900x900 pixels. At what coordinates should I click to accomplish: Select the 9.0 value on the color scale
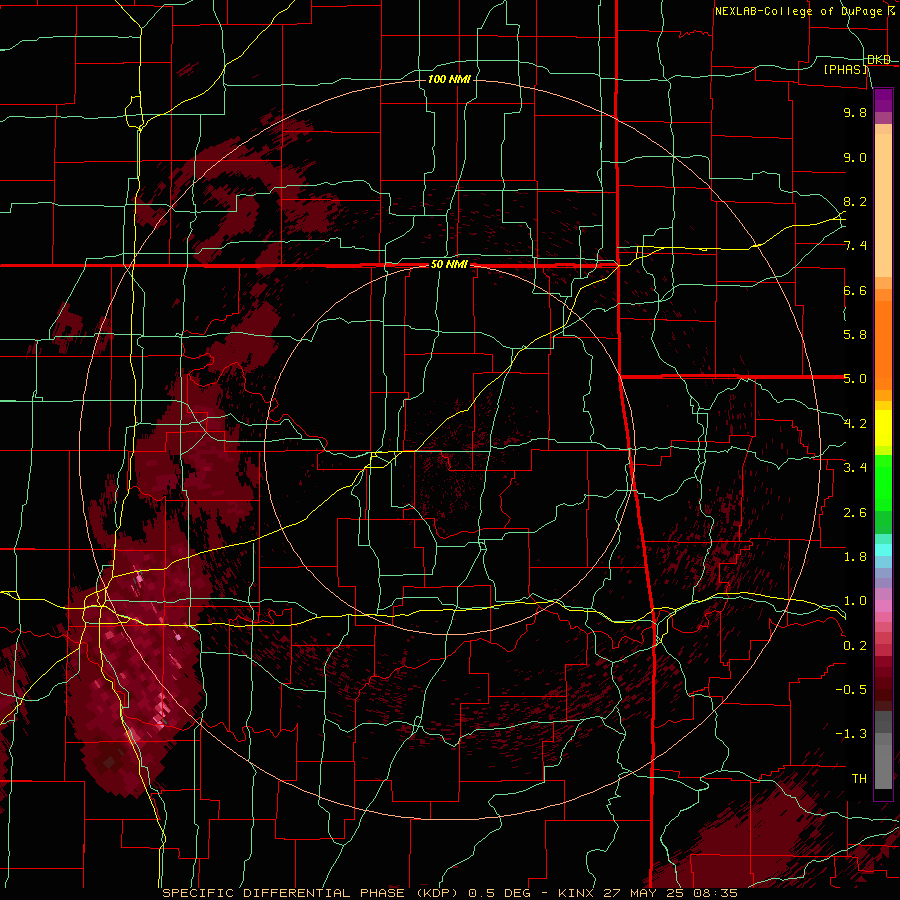point(855,157)
